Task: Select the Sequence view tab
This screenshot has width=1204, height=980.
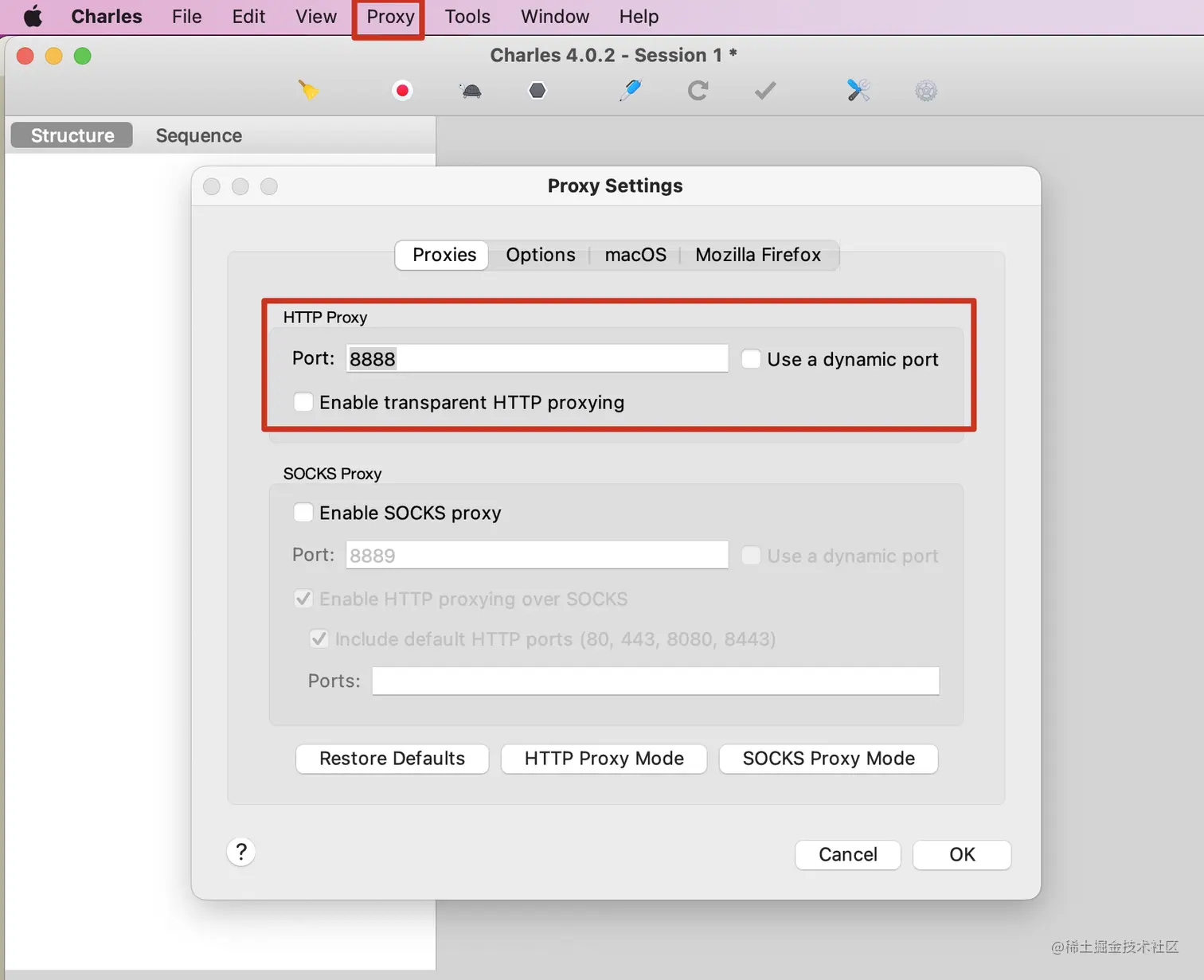Action: (199, 135)
